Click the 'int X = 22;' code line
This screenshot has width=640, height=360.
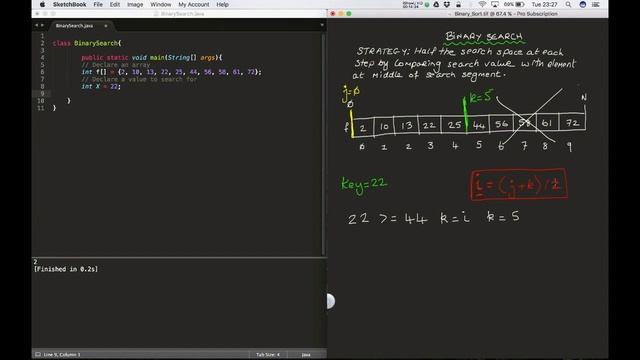point(101,87)
